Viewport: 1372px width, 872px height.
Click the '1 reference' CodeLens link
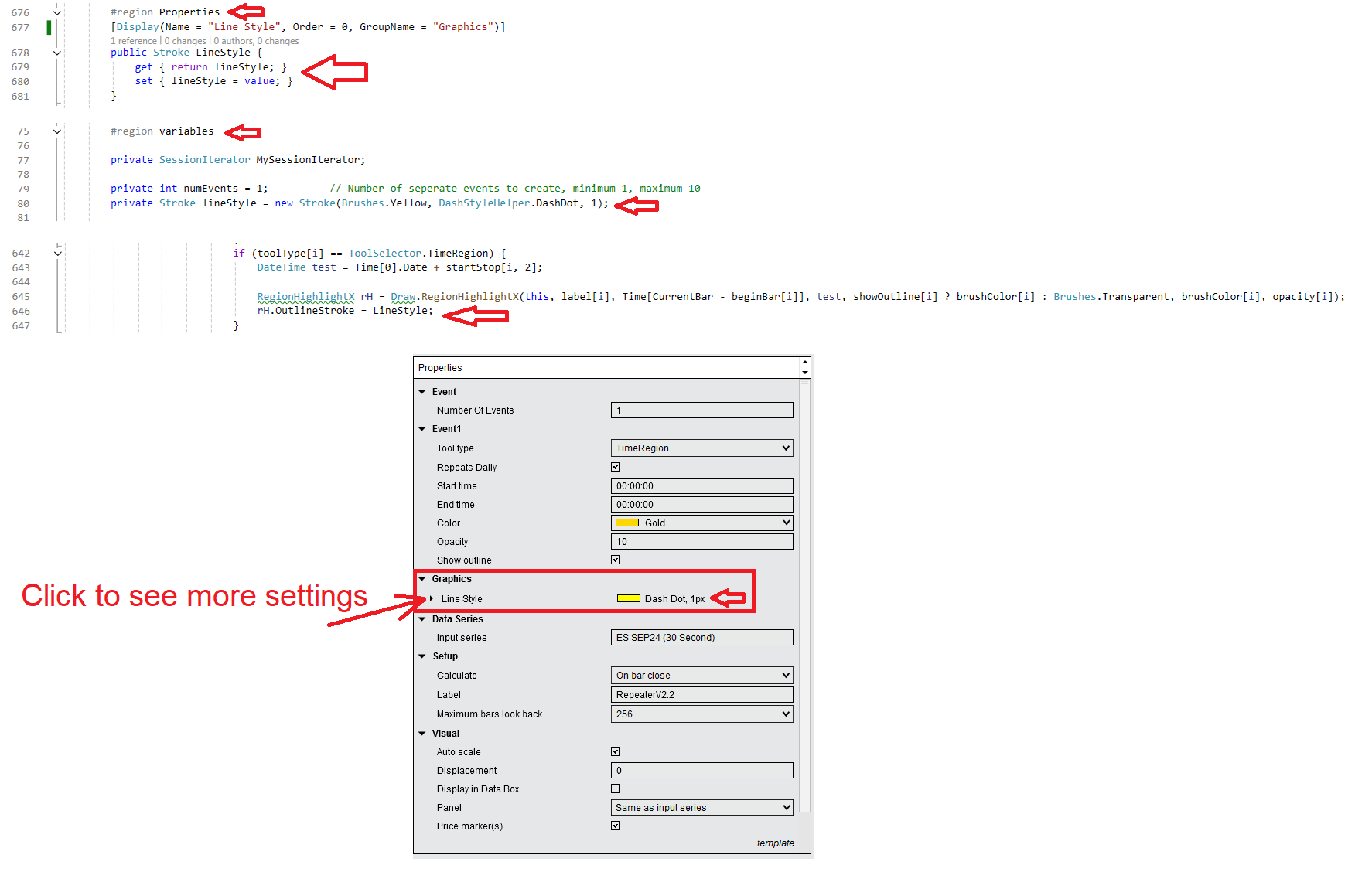134,41
